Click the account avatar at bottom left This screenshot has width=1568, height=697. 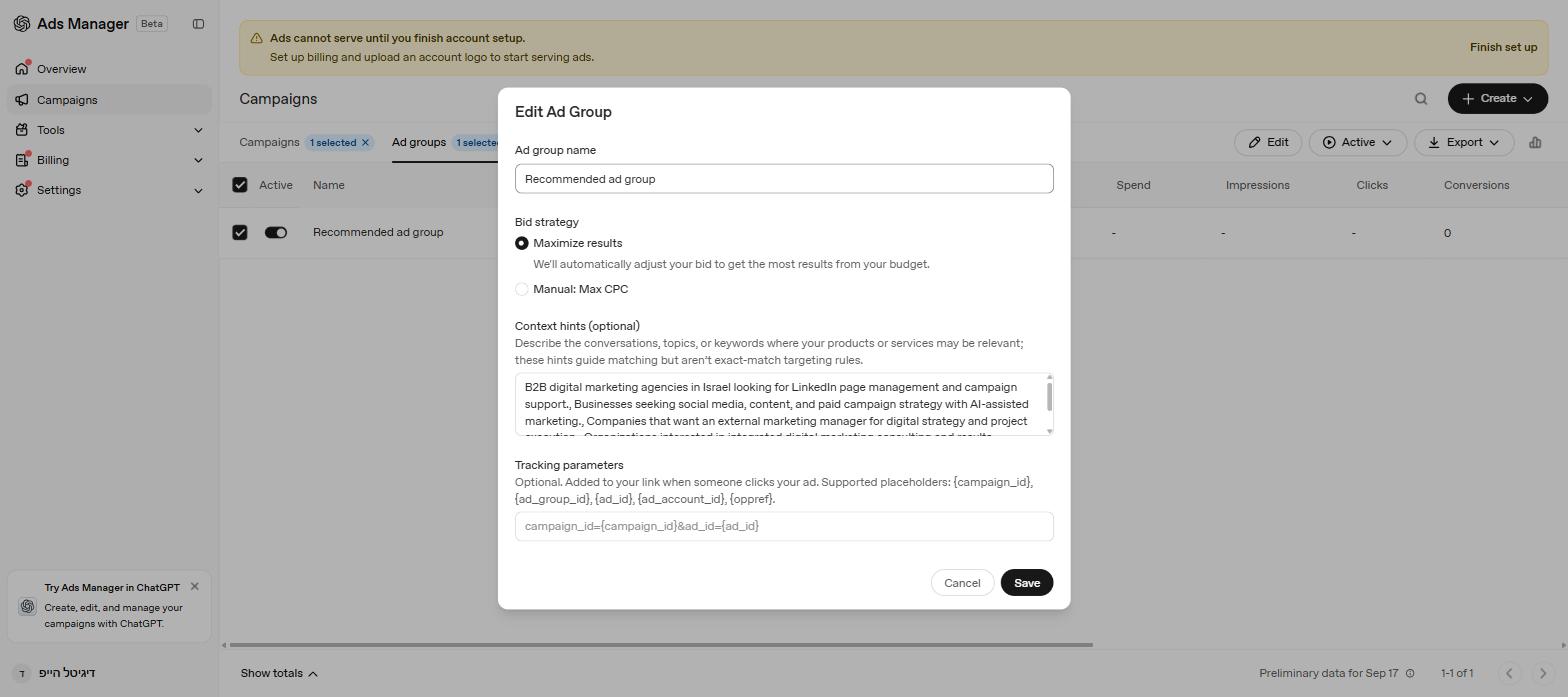pyautogui.click(x=22, y=673)
